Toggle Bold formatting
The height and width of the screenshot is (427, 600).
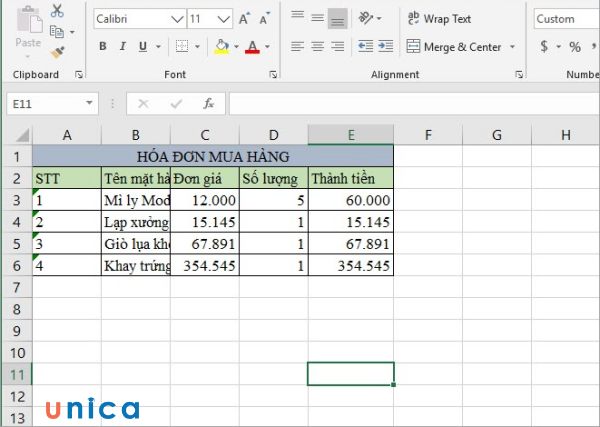pos(103,46)
